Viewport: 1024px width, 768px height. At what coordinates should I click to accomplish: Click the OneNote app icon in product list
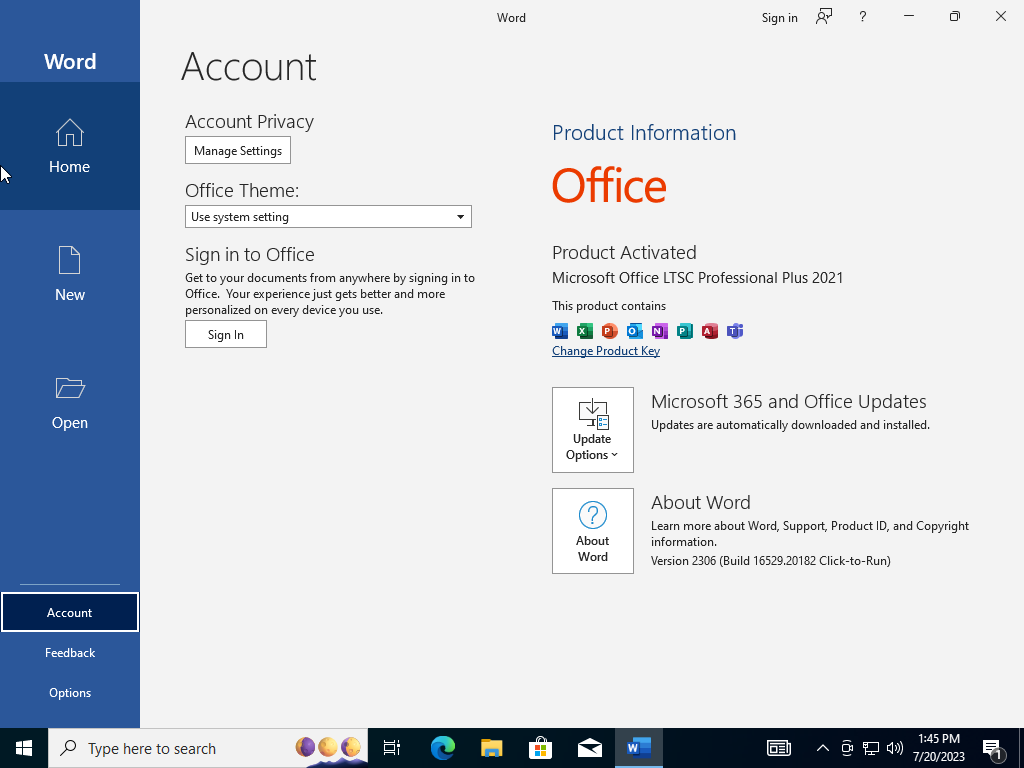point(660,331)
